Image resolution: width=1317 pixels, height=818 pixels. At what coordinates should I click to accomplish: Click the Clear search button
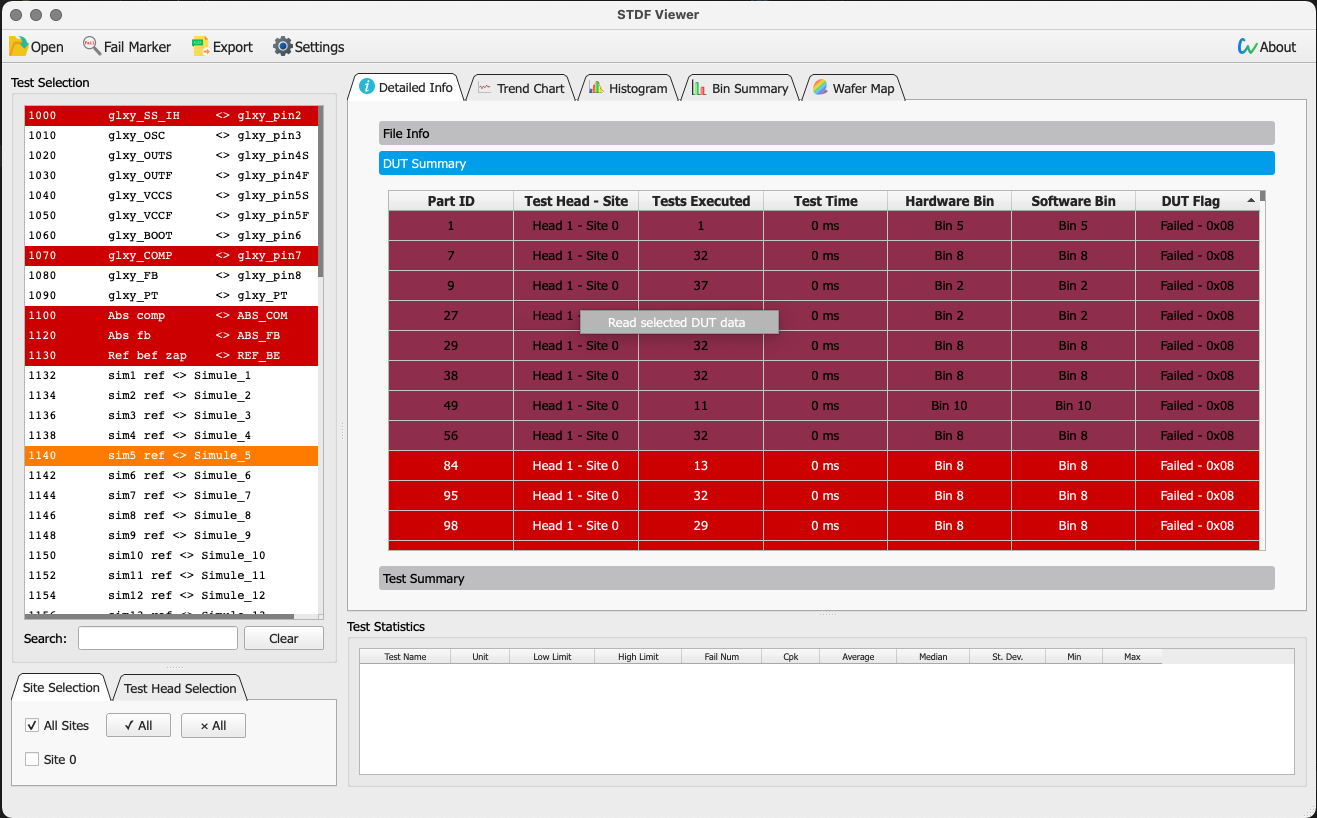point(283,638)
